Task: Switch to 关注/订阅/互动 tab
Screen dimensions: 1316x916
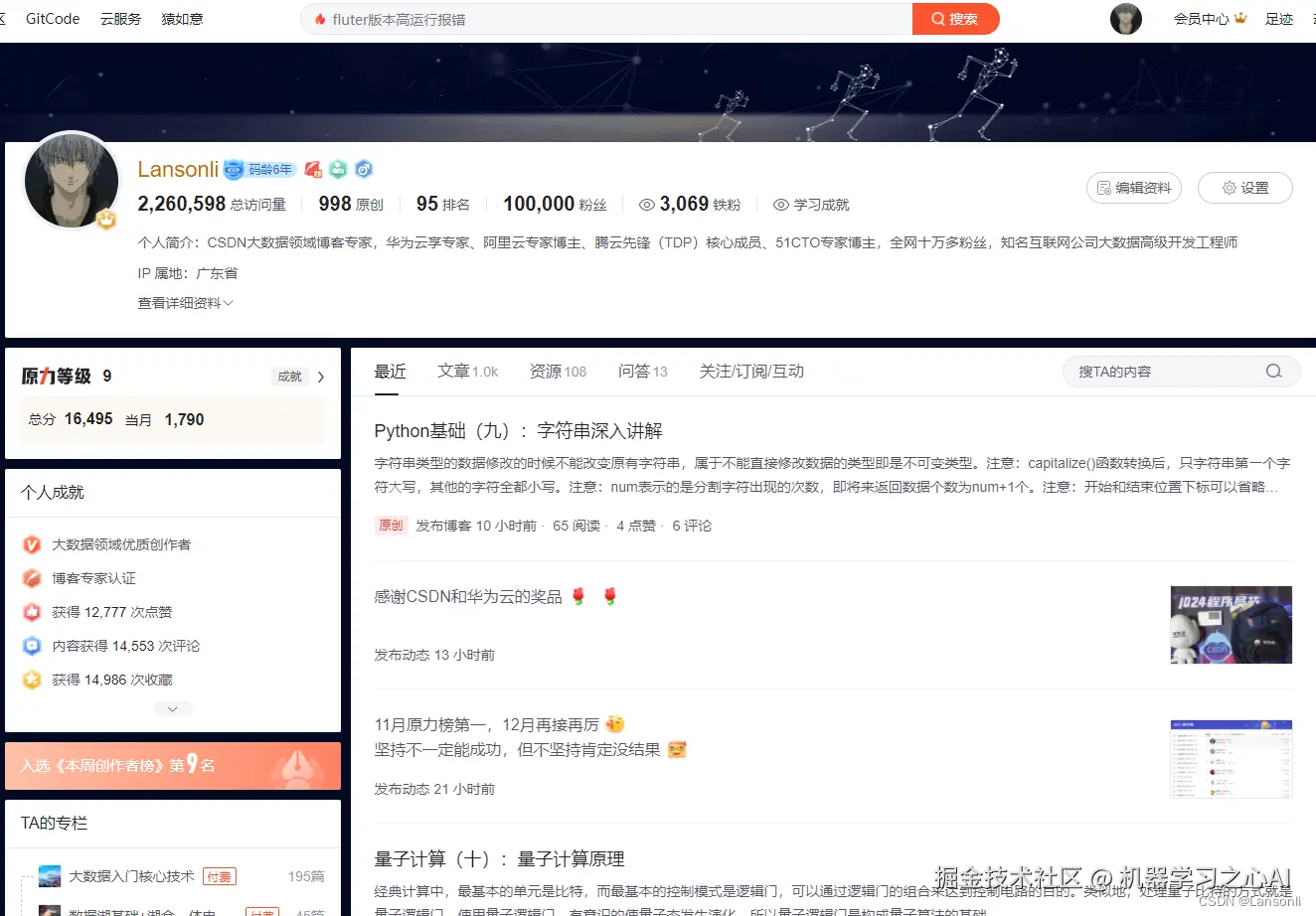Action: tap(751, 371)
